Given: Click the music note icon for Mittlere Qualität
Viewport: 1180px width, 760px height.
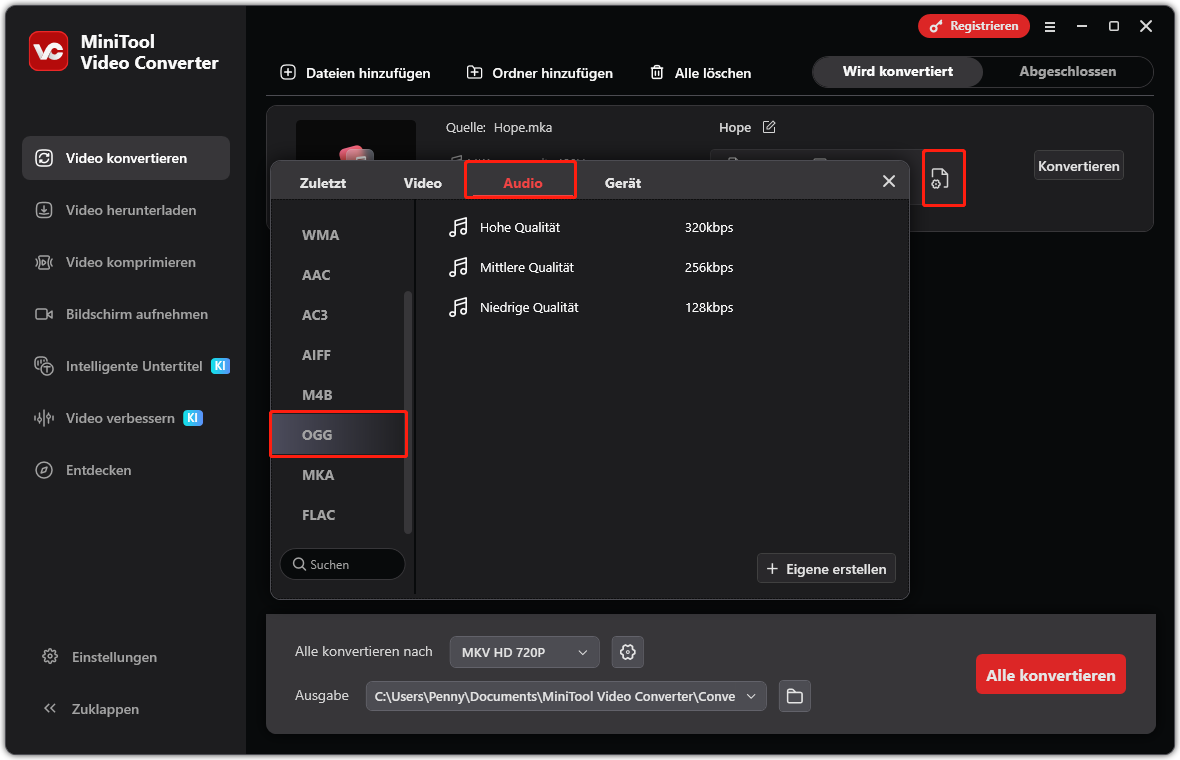Looking at the screenshot, I should tap(458, 267).
